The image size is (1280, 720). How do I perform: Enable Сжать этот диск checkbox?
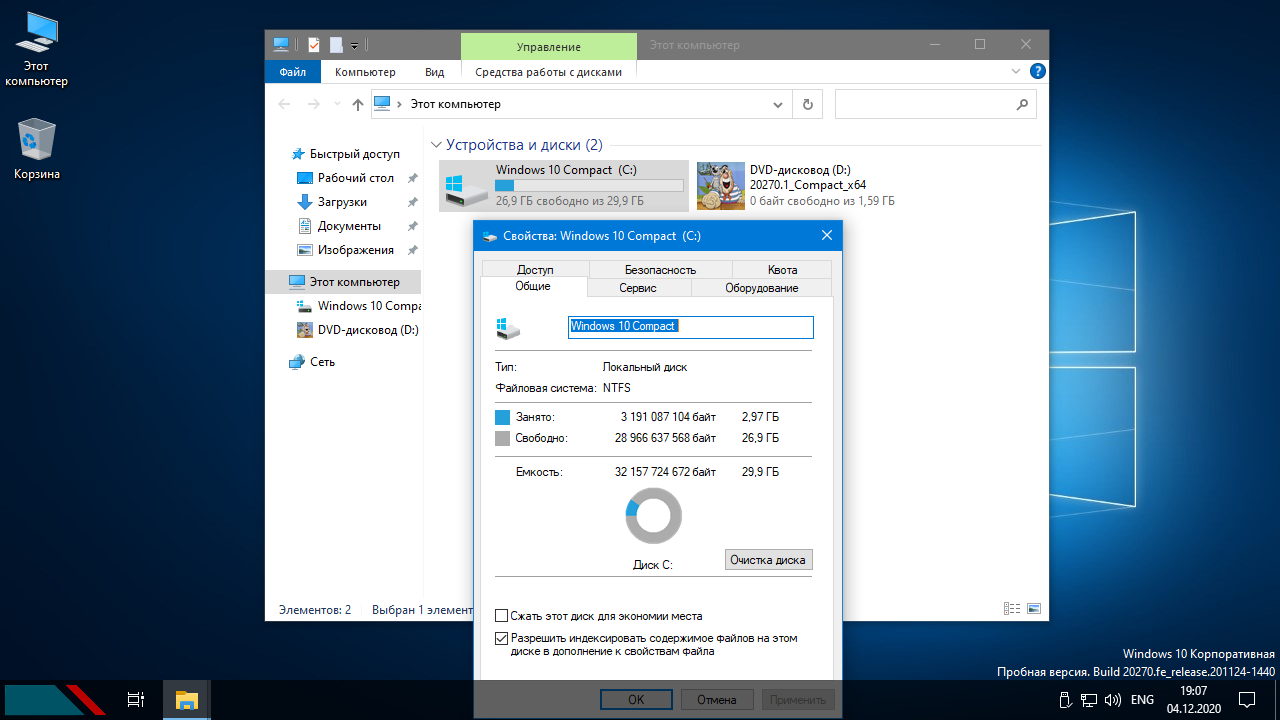502,616
